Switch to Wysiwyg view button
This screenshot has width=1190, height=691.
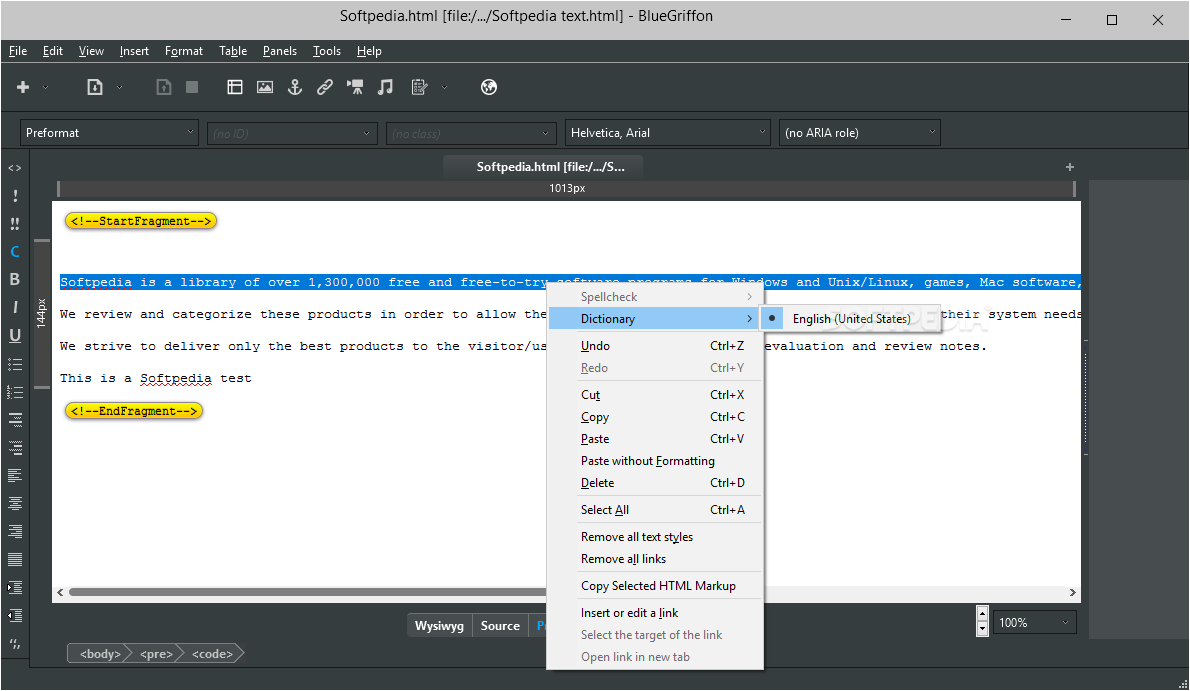[439, 626]
